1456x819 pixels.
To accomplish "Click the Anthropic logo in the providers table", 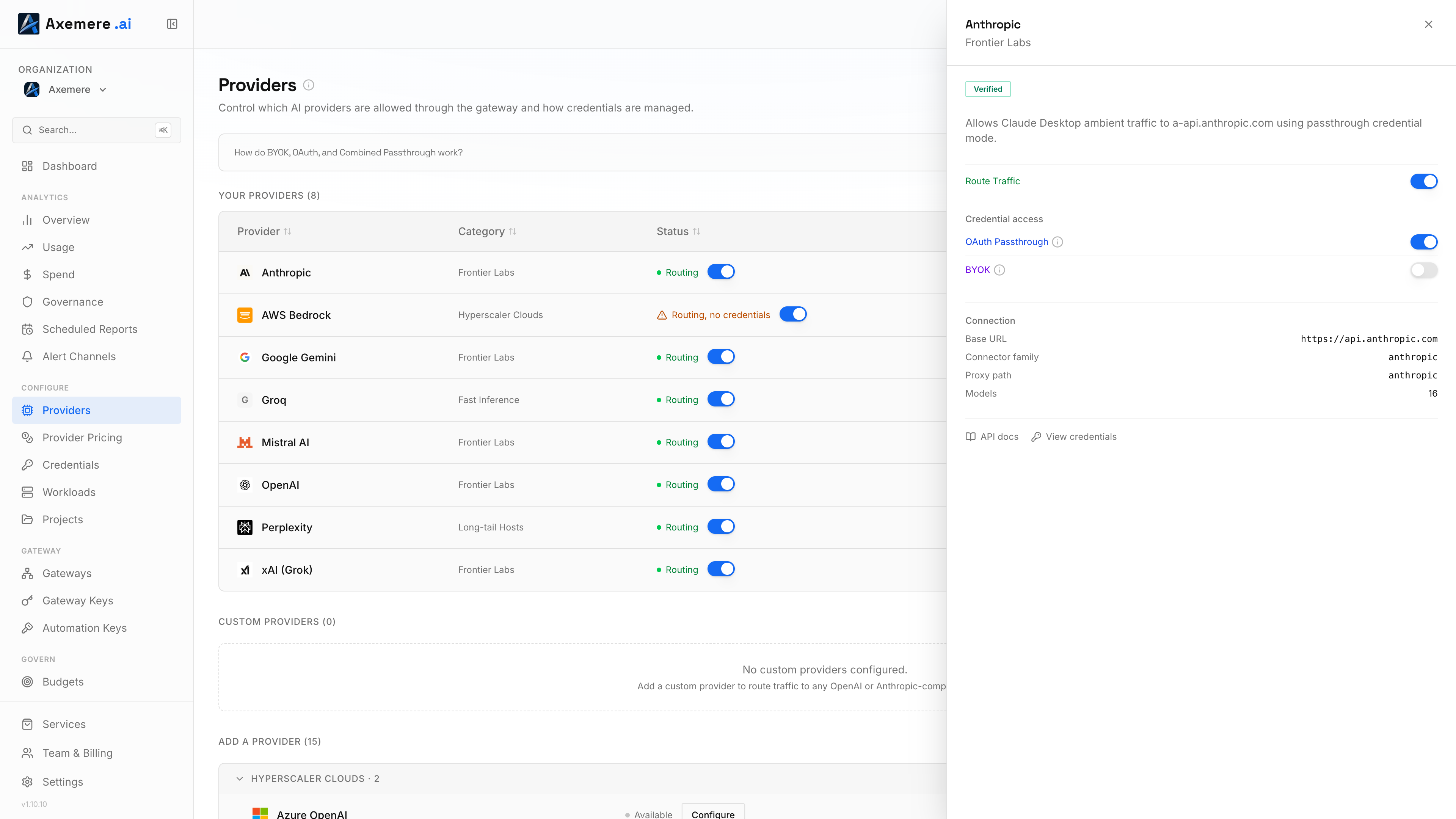I will [245, 273].
